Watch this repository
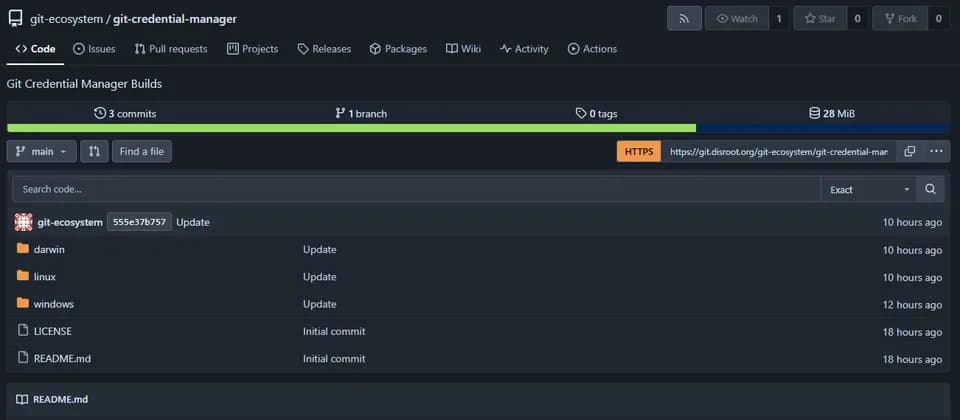The height and width of the screenshot is (420, 960). 737,18
